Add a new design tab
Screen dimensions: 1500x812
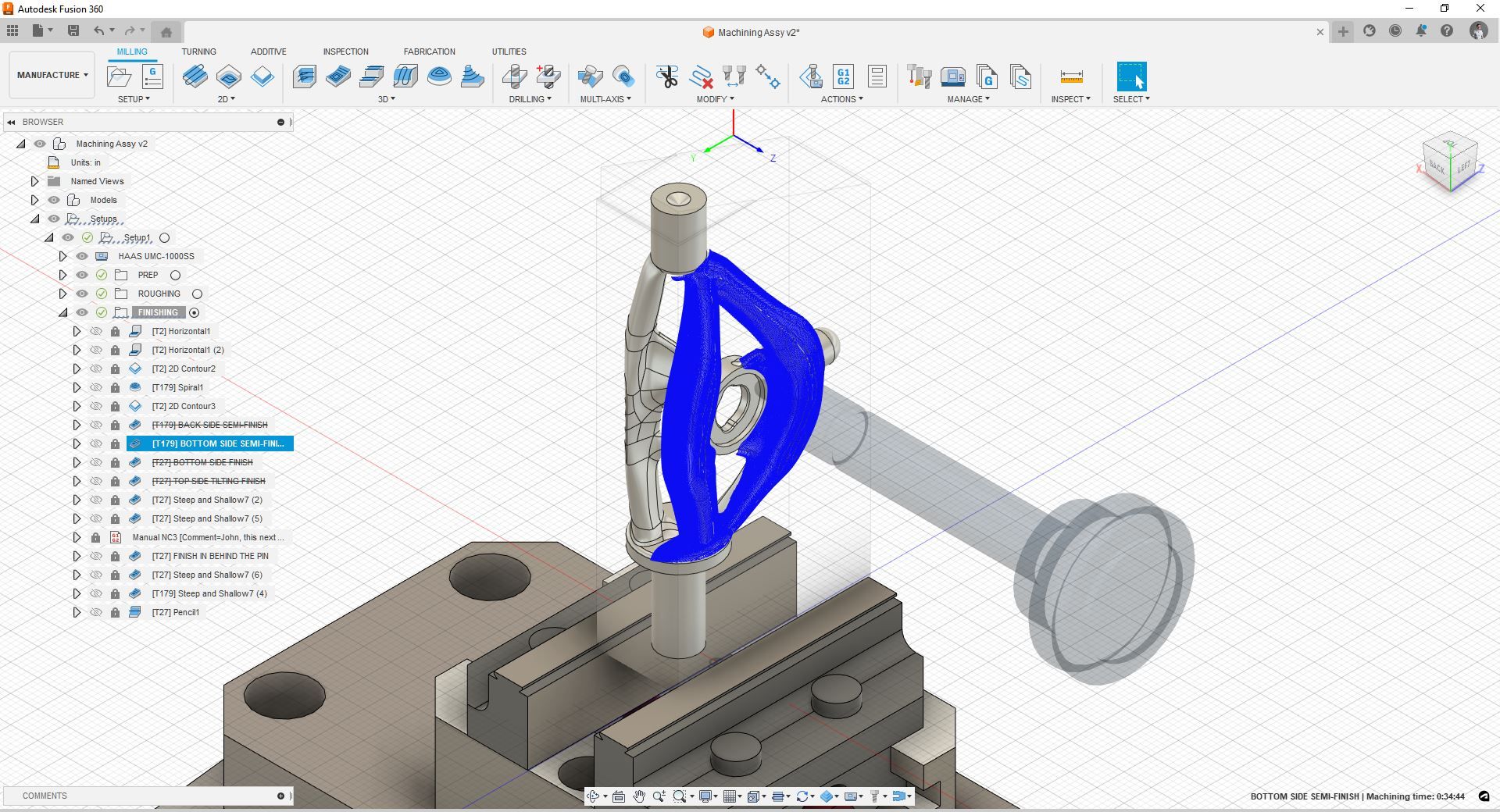pyautogui.click(x=1343, y=32)
